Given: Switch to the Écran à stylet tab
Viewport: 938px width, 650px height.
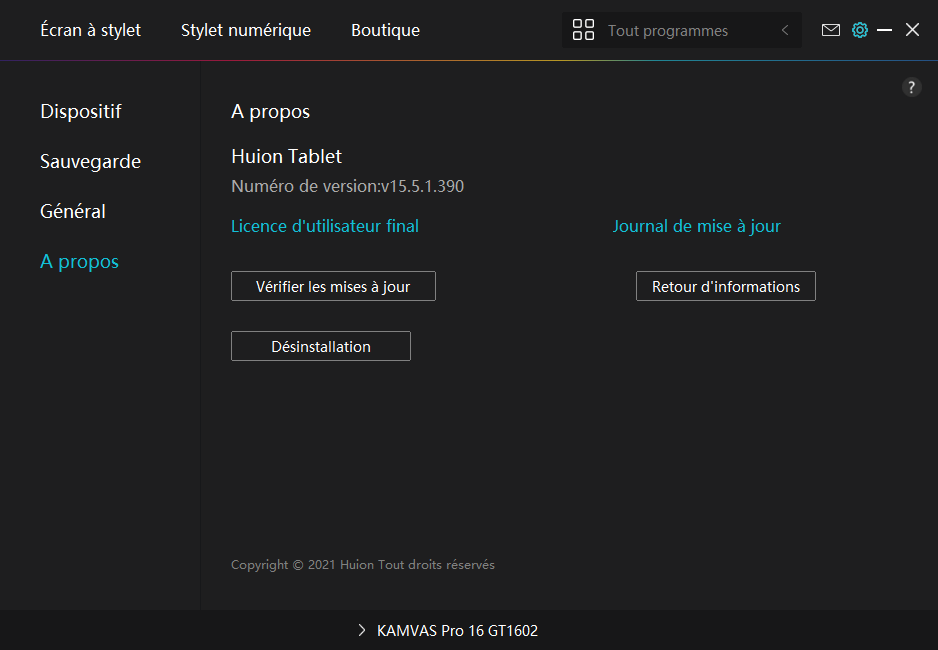Looking at the screenshot, I should coord(90,30).
